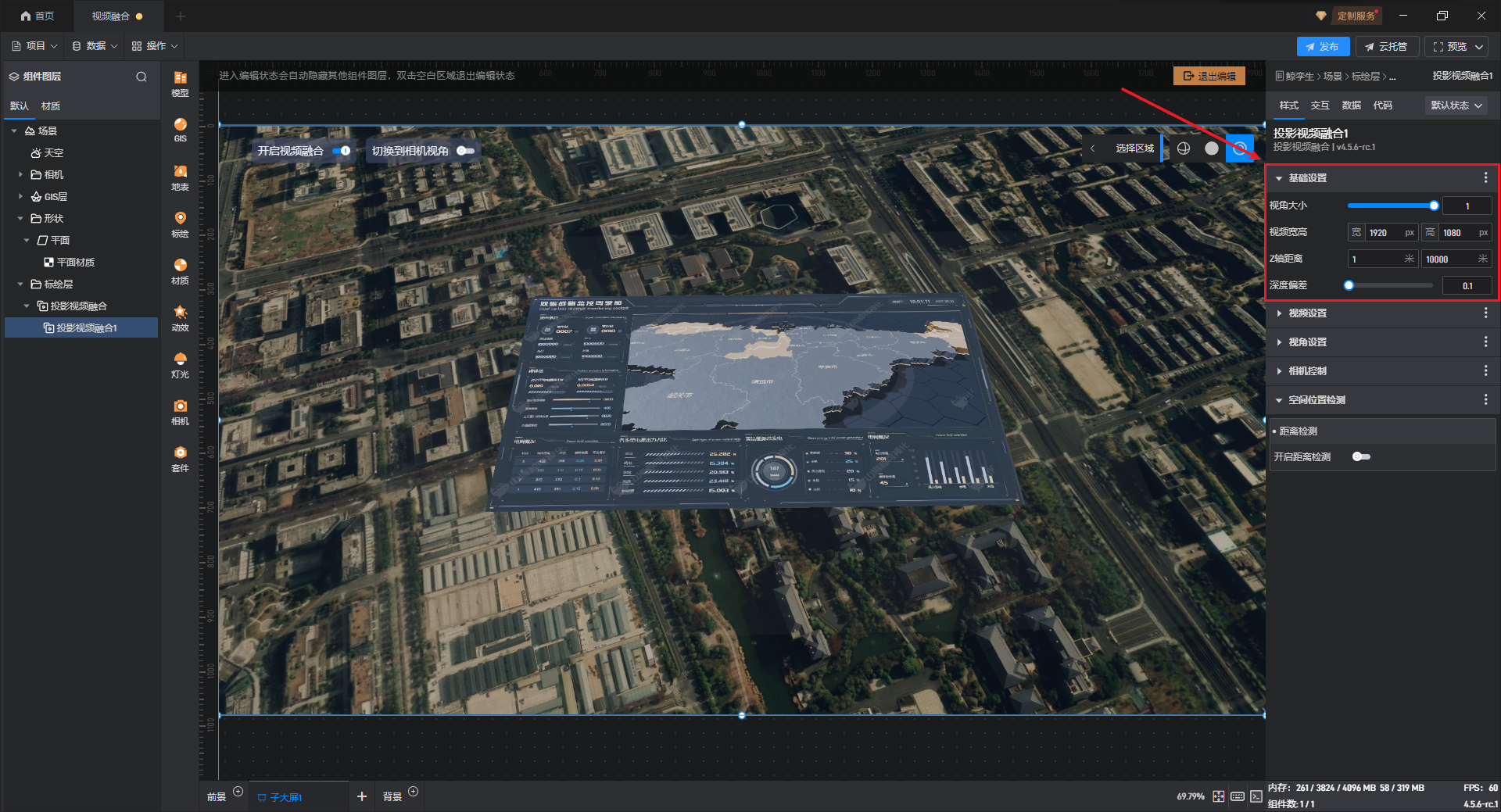This screenshot has height=812, width=1501.
Task: Click the 发布 publish button
Action: [1322, 47]
